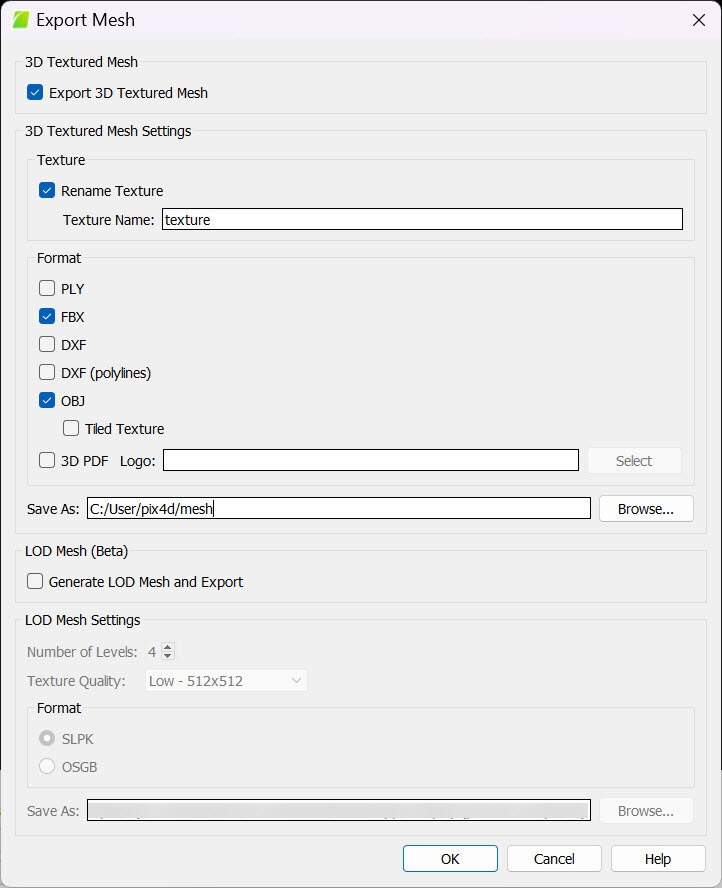Click the stepper up arrow for Number of Levels
722x888 pixels.
point(167,646)
